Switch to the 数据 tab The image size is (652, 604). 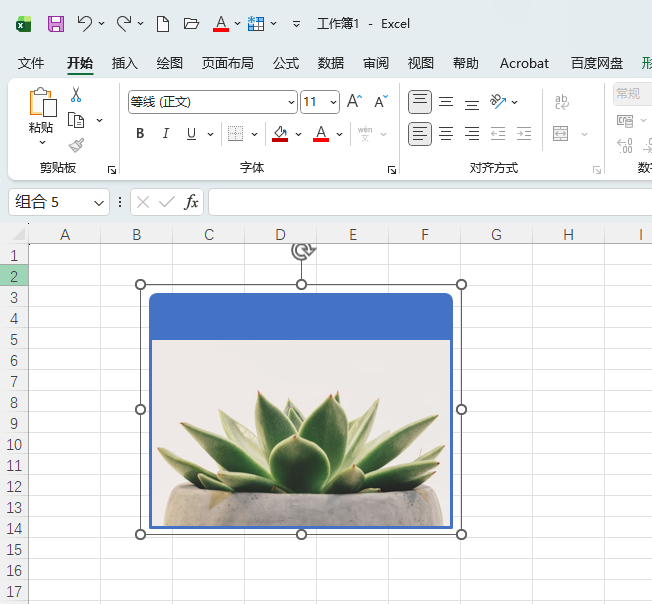point(331,63)
